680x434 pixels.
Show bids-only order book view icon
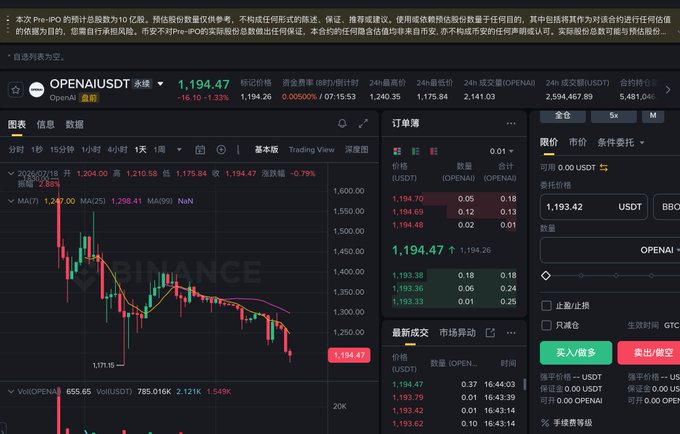[x=415, y=151]
